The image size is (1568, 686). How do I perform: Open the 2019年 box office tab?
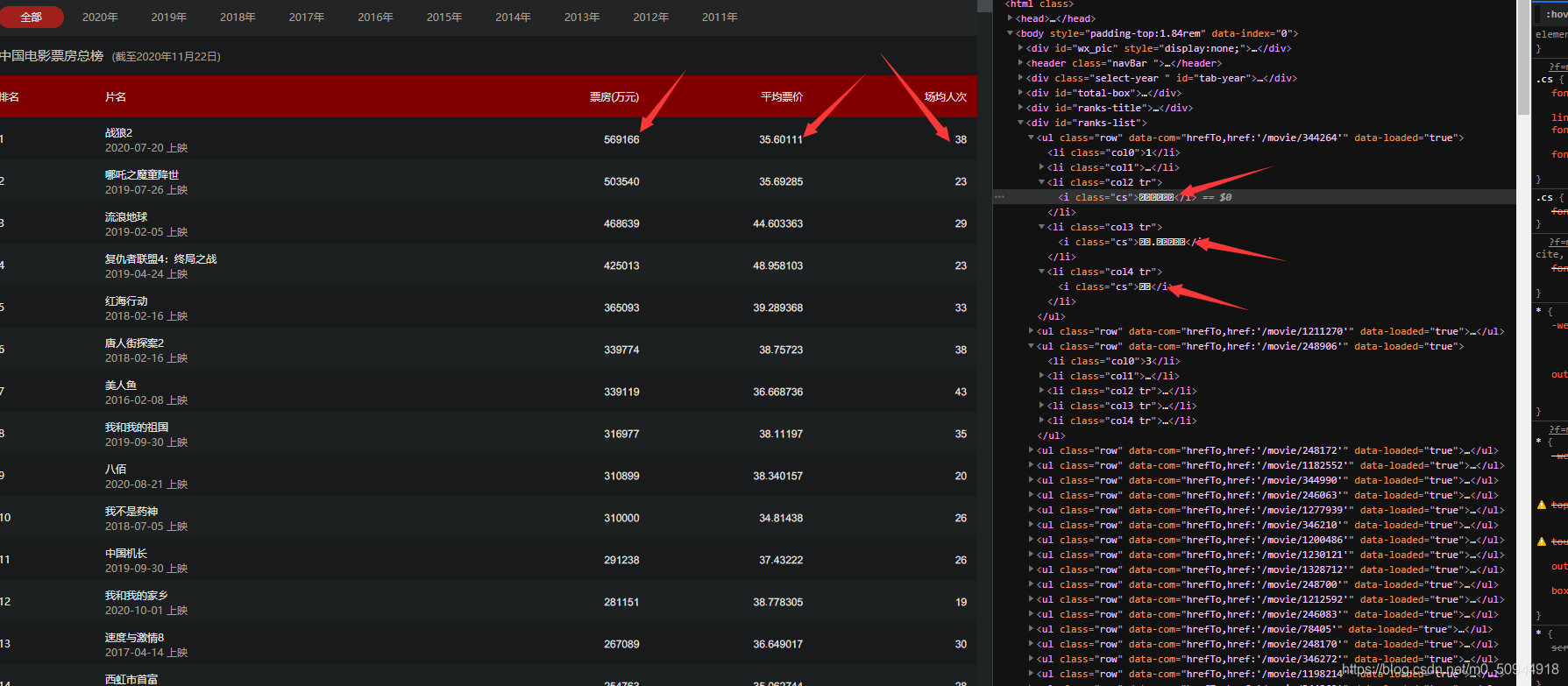coord(169,17)
